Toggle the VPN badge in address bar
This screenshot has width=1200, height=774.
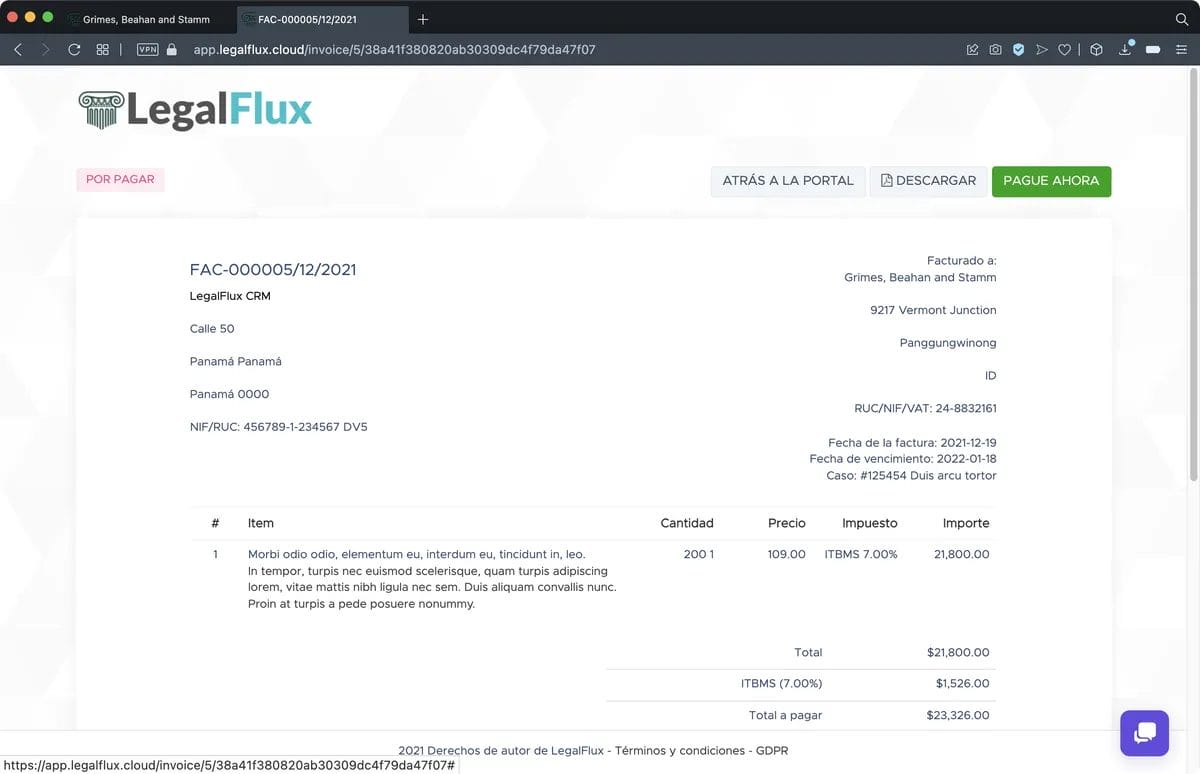(x=147, y=49)
